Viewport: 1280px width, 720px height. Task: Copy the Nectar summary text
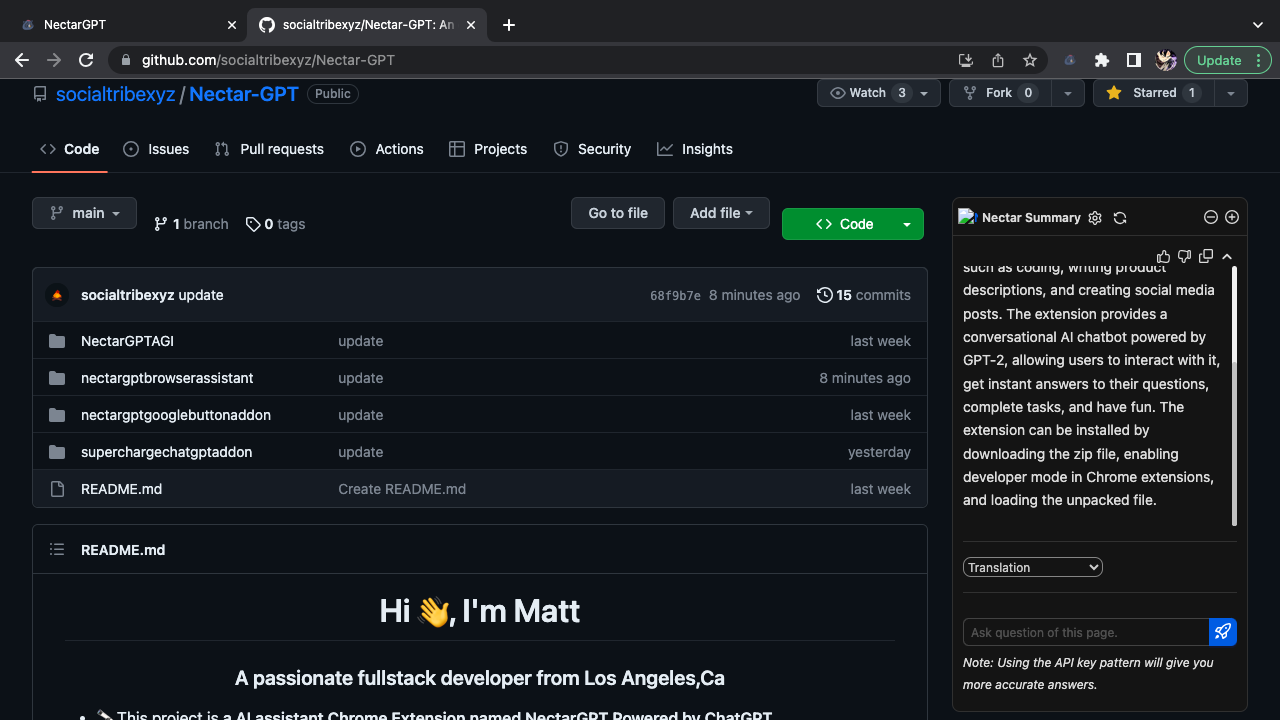[x=1206, y=257]
